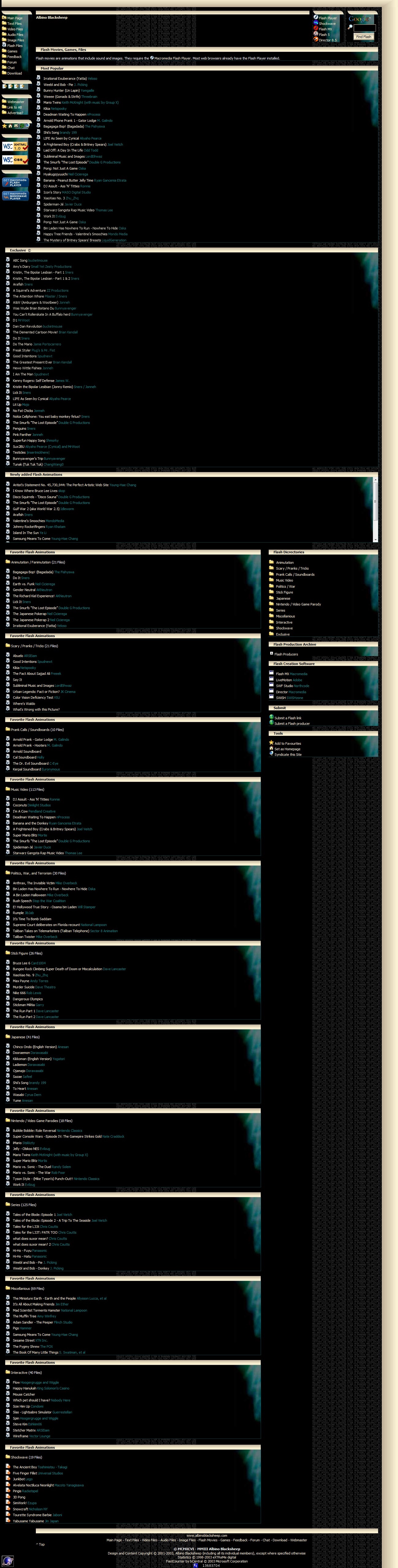Click the SWiSH software icon

coord(271,698)
